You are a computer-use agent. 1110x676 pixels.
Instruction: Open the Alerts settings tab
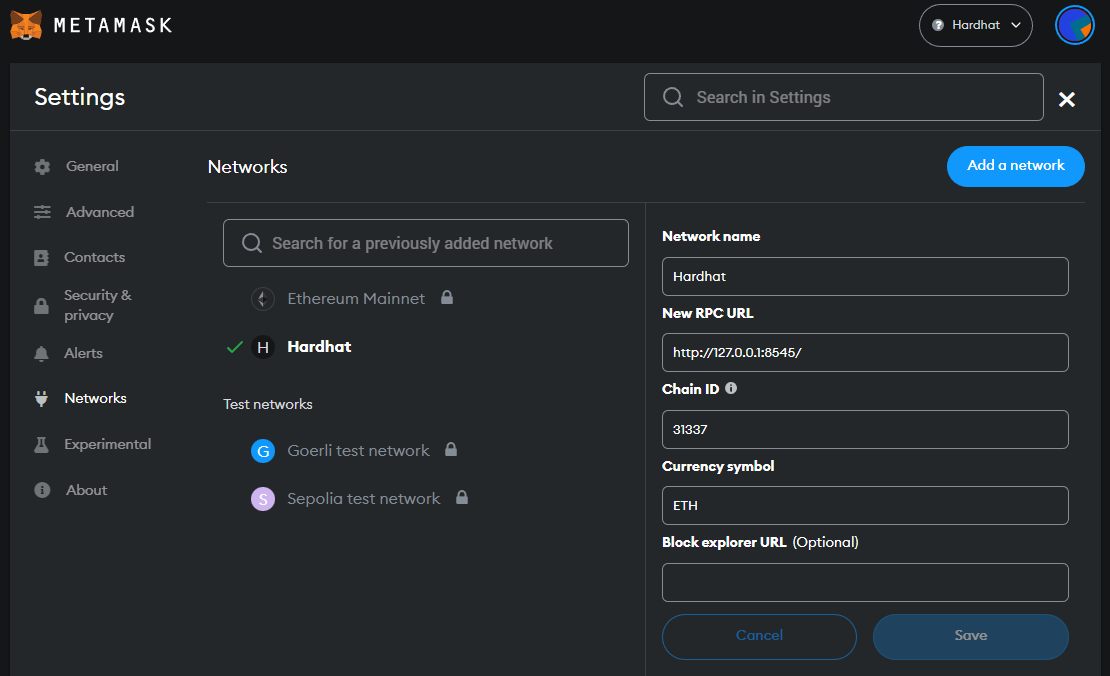pyautogui.click(x=83, y=353)
